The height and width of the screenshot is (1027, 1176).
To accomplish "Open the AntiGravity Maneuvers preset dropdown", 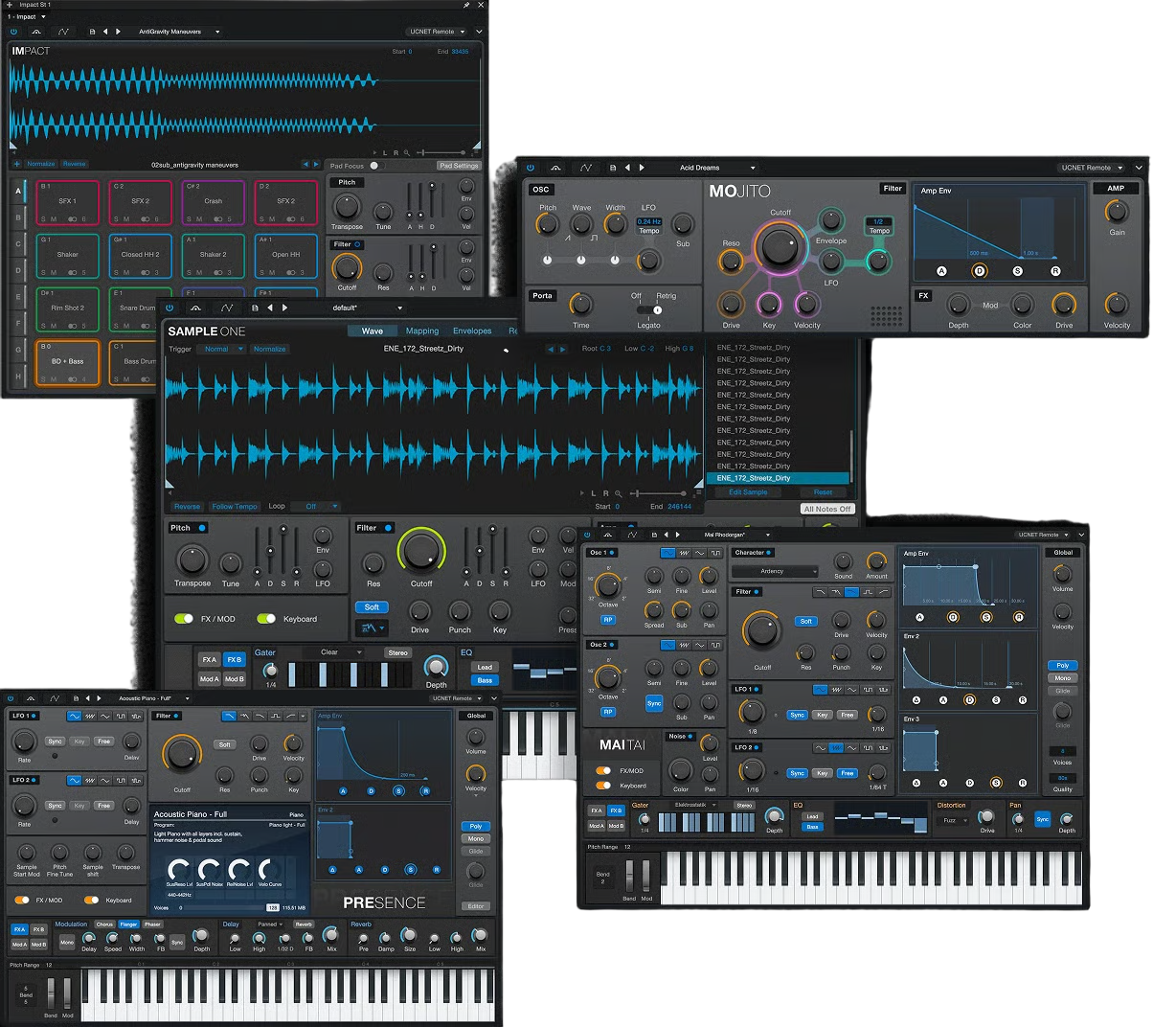I will (178, 32).
